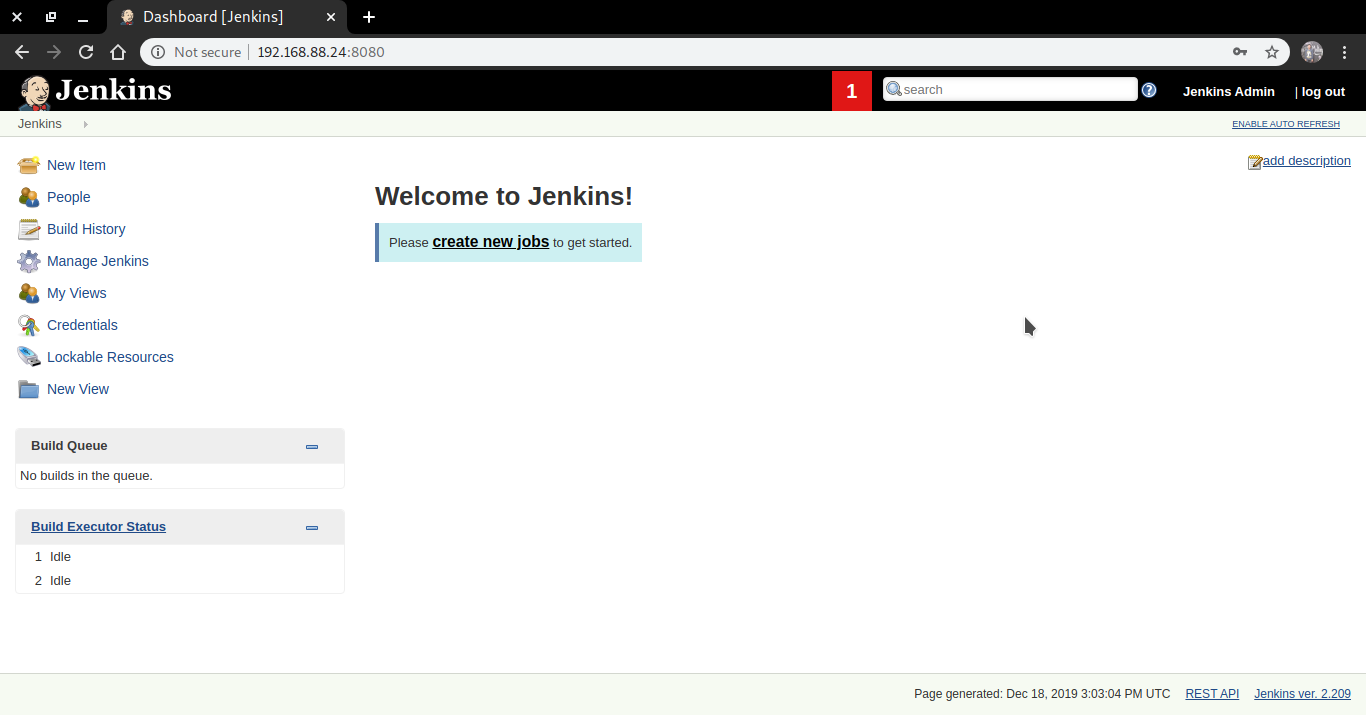
Task: Open the browser profile avatar
Action: coord(1312,52)
